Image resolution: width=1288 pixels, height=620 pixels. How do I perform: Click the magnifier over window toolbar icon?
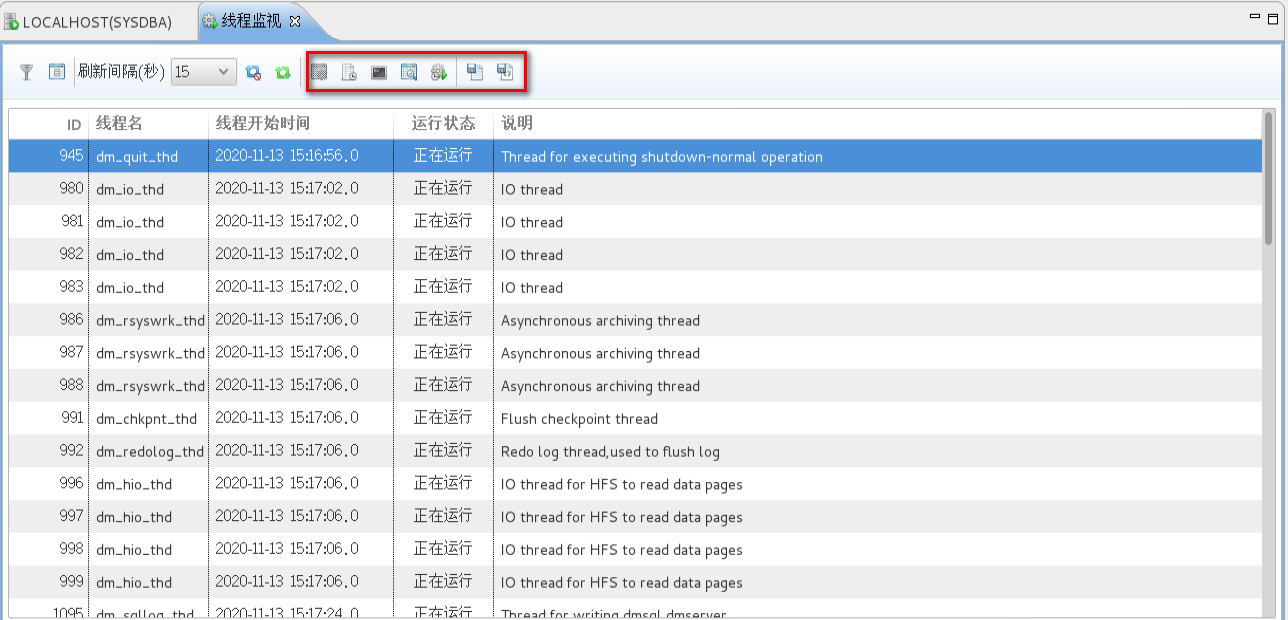tap(409, 72)
